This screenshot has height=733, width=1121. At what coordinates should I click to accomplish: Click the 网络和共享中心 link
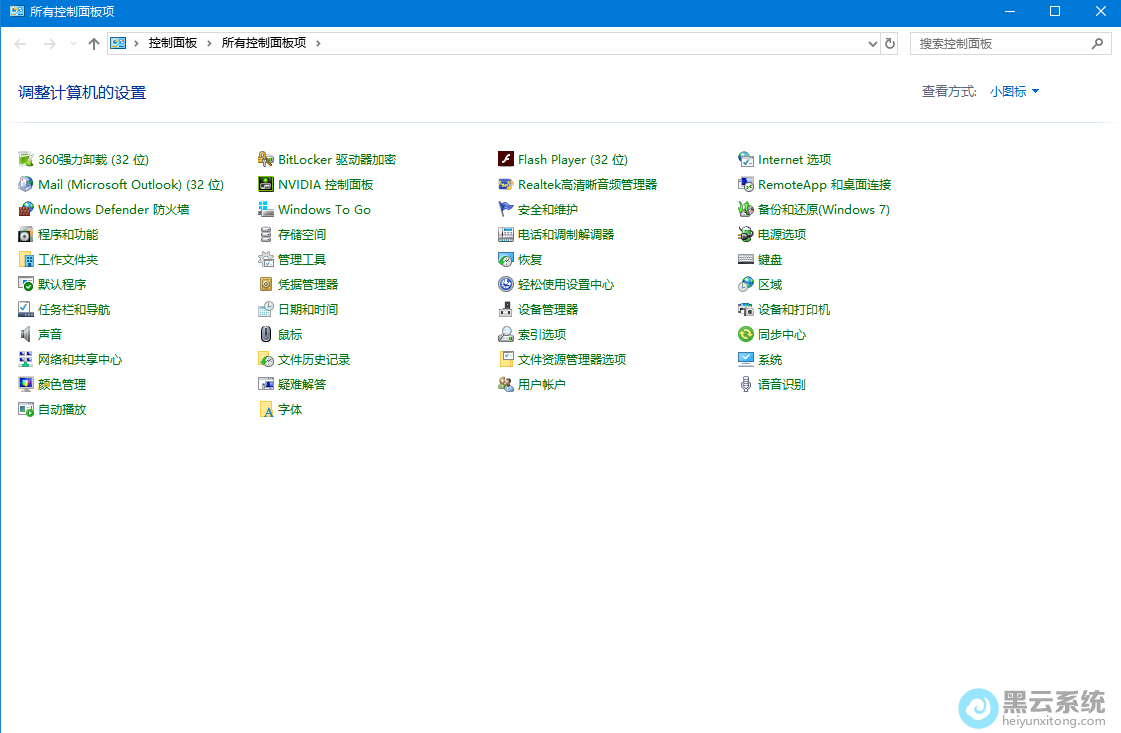[80, 359]
